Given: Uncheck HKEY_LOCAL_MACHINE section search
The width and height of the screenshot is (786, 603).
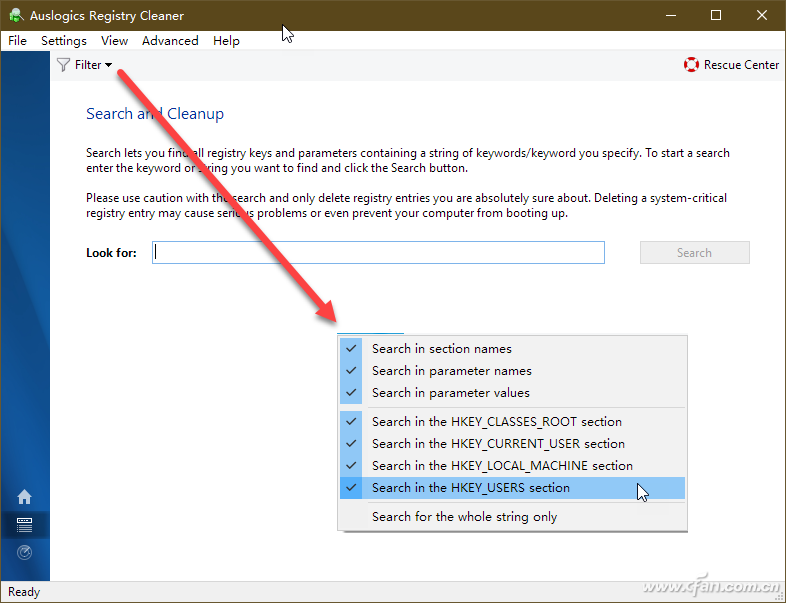Looking at the screenshot, I should [512, 466].
